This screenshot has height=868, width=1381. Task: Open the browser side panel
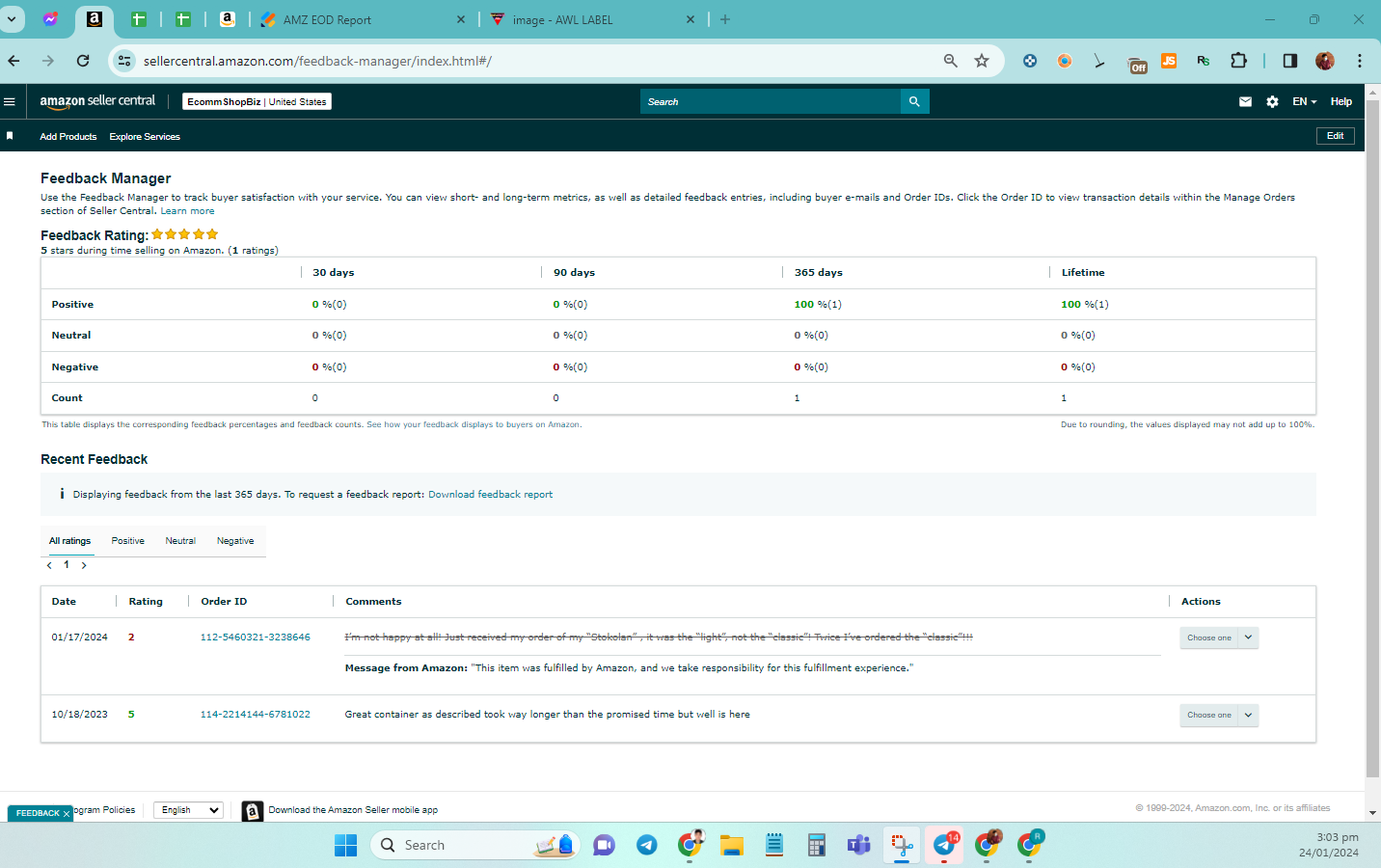pyautogui.click(x=1290, y=61)
